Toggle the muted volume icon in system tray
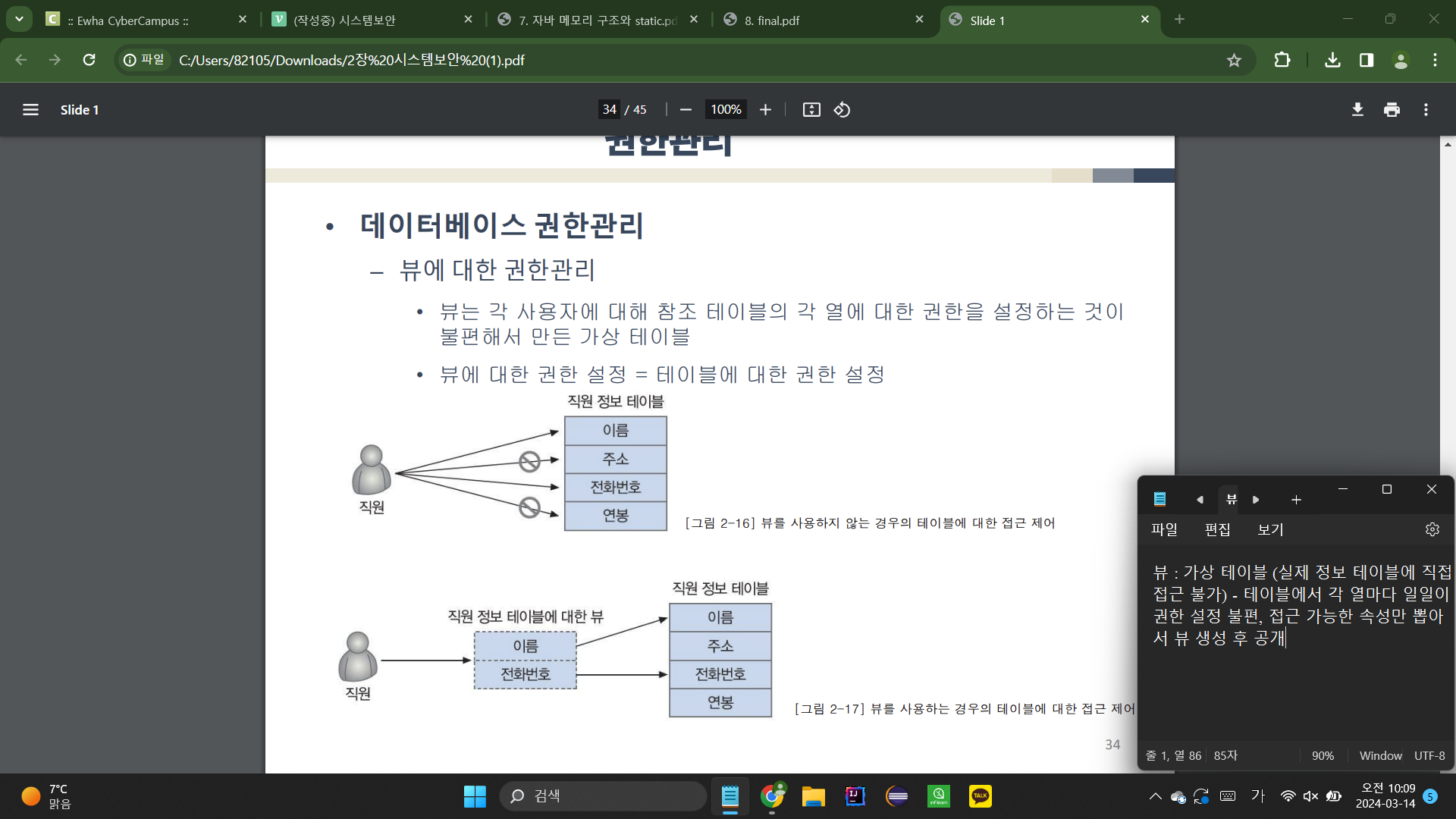Image resolution: width=1456 pixels, height=819 pixels. tap(1310, 795)
